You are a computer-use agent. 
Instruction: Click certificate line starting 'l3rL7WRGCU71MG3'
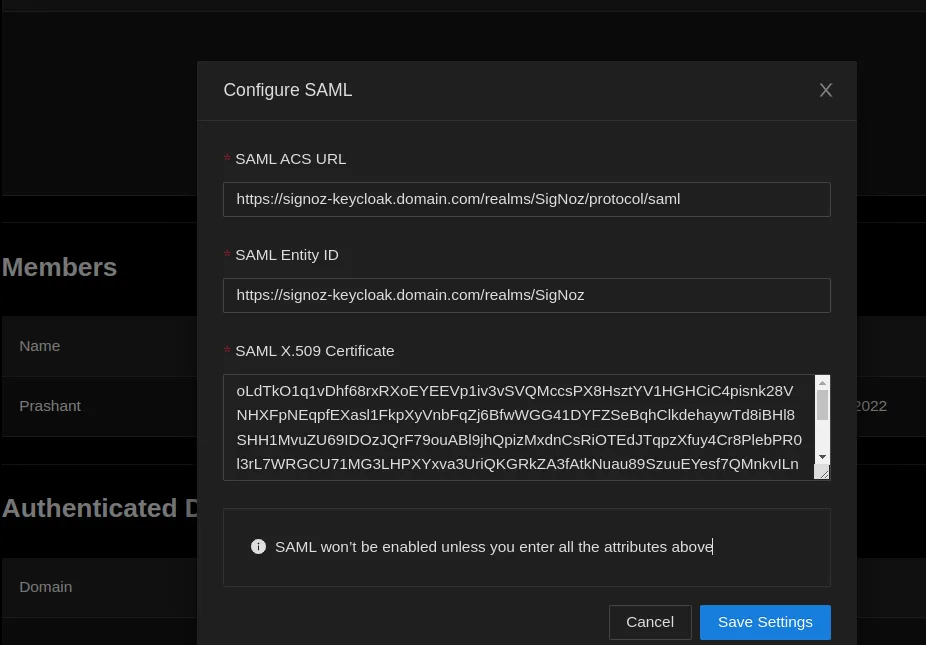point(517,464)
